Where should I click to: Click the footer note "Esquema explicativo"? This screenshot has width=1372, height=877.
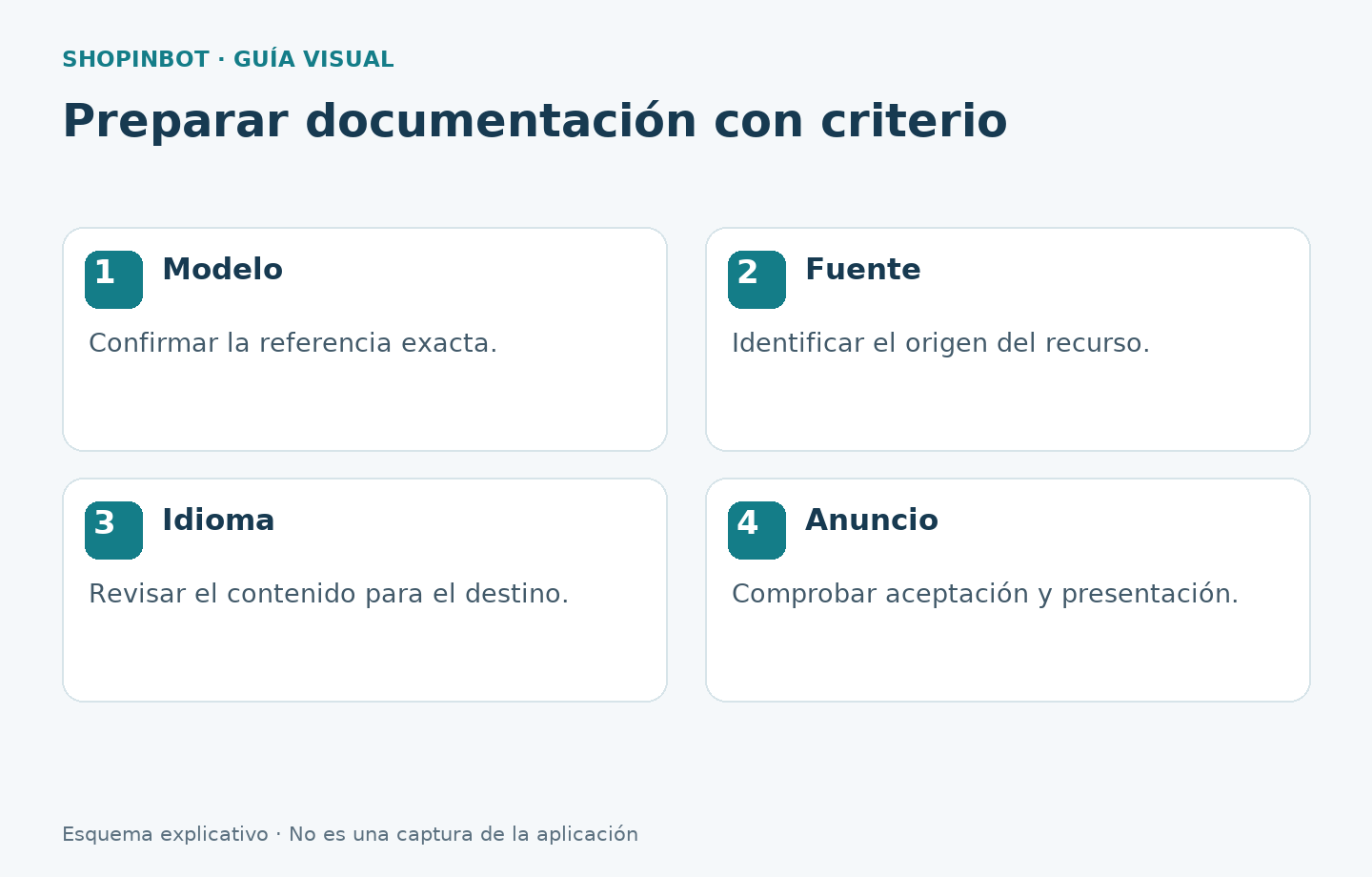tap(165, 835)
